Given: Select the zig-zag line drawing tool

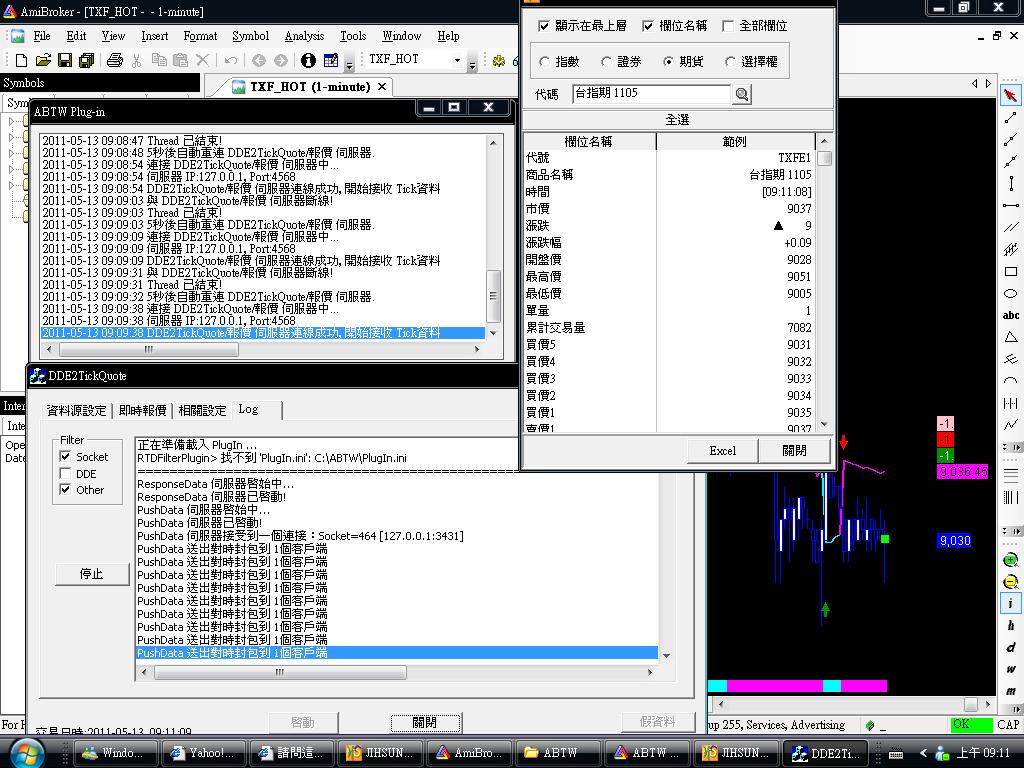Looking at the screenshot, I should pos(1011,424).
